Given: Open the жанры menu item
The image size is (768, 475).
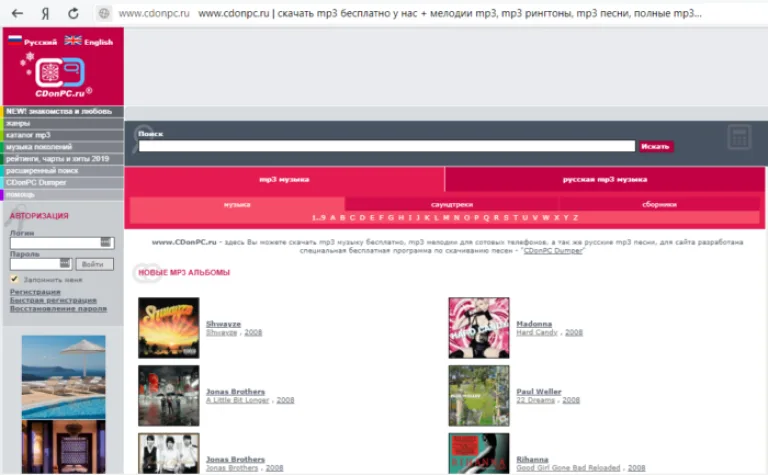Looking at the screenshot, I should click(63, 123).
